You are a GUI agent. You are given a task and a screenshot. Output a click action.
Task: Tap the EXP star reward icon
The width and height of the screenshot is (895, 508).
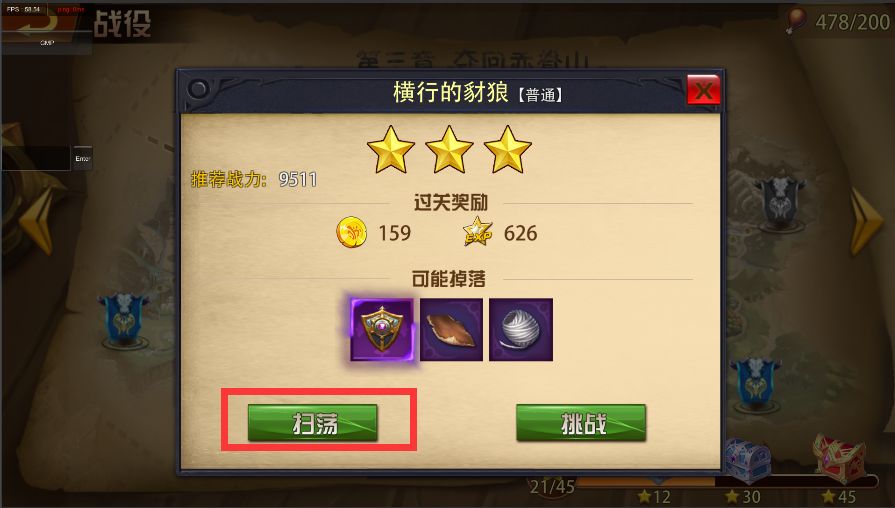pyautogui.click(x=477, y=232)
